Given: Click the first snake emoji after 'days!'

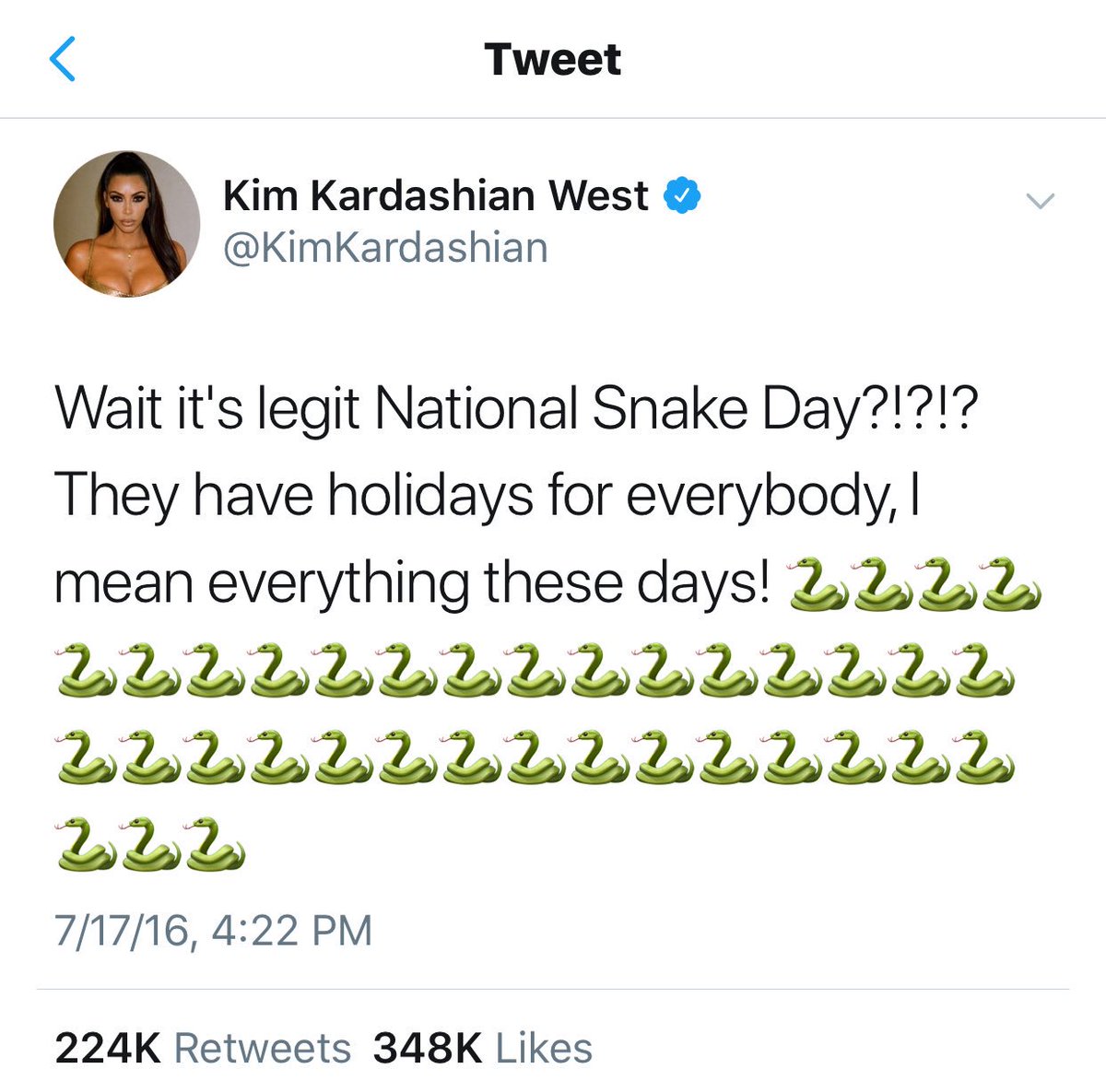Looking at the screenshot, I should point(818,584).
